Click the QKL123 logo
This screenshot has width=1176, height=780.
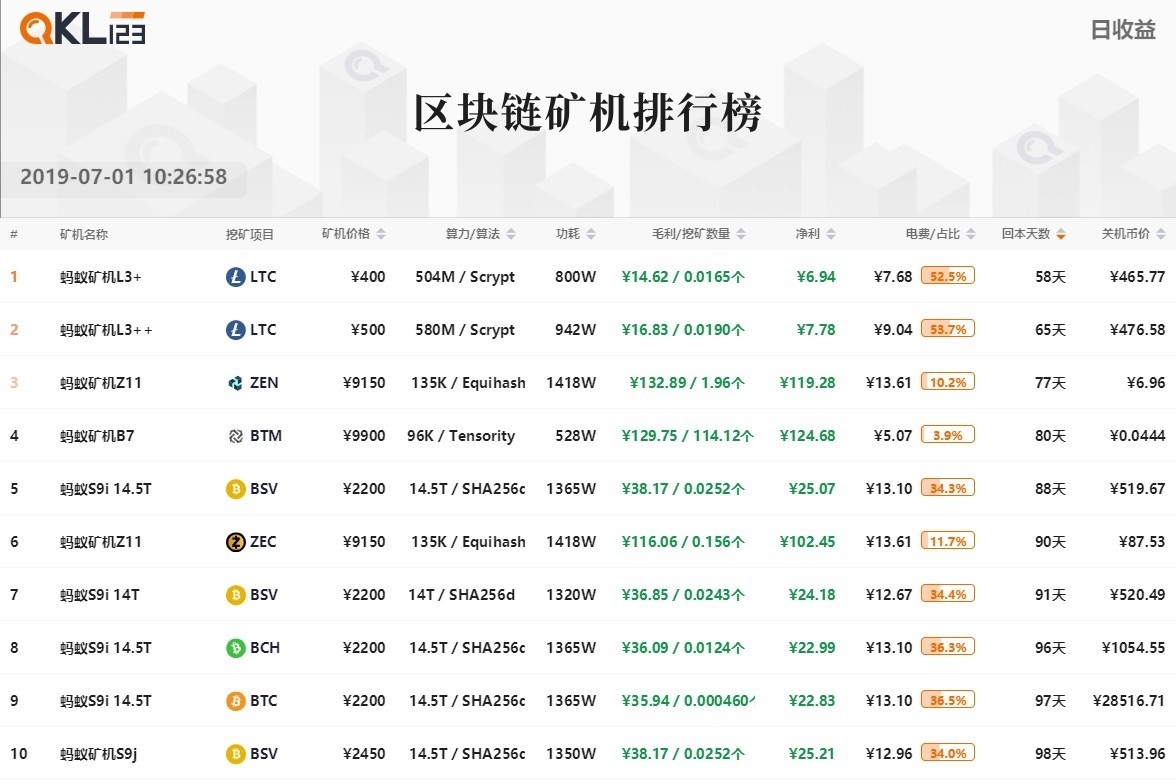82,28
